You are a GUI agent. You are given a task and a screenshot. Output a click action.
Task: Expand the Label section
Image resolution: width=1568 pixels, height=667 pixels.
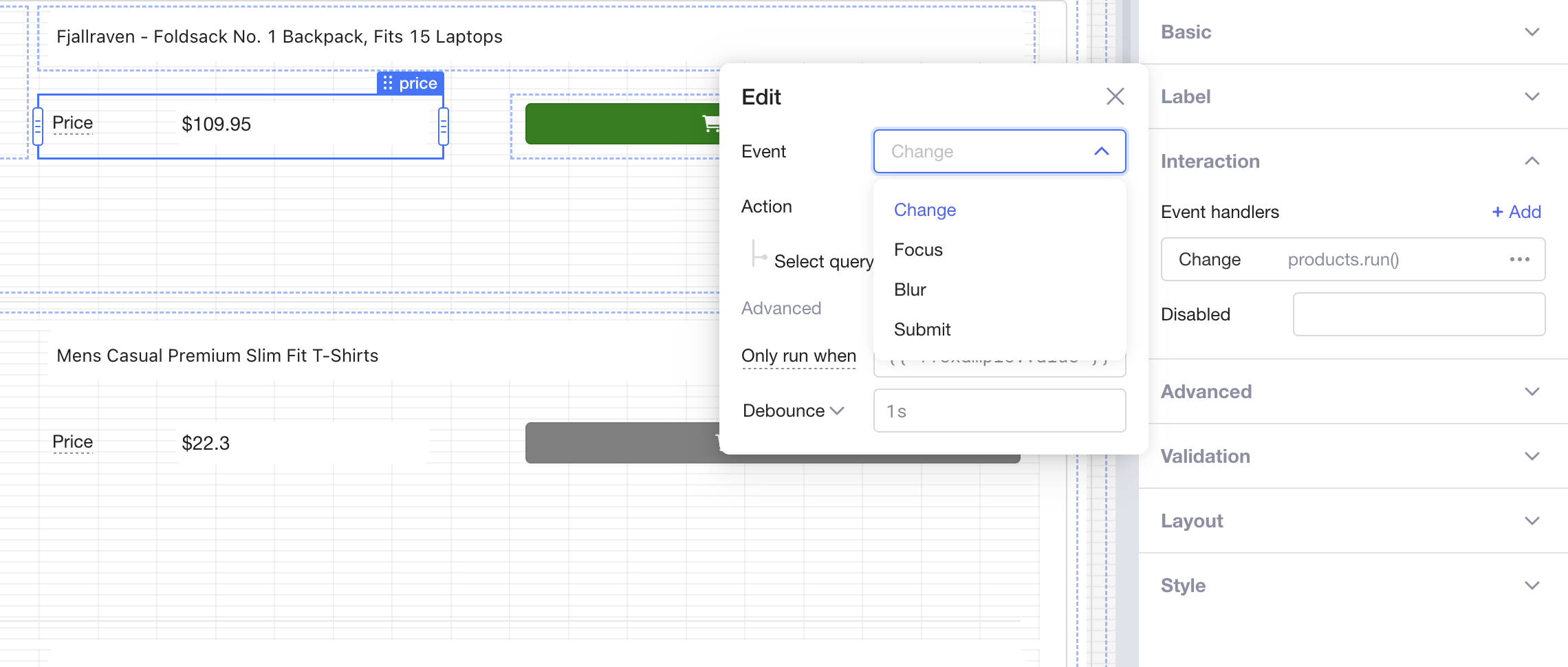[x=1532, y=97]
